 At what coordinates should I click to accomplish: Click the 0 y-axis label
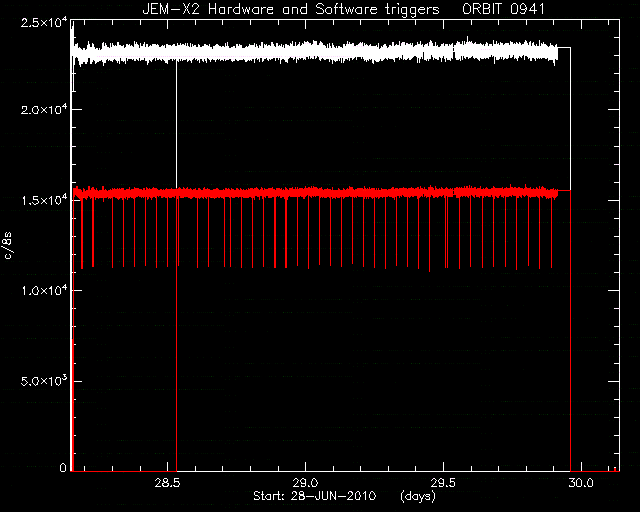click(63, 467)
